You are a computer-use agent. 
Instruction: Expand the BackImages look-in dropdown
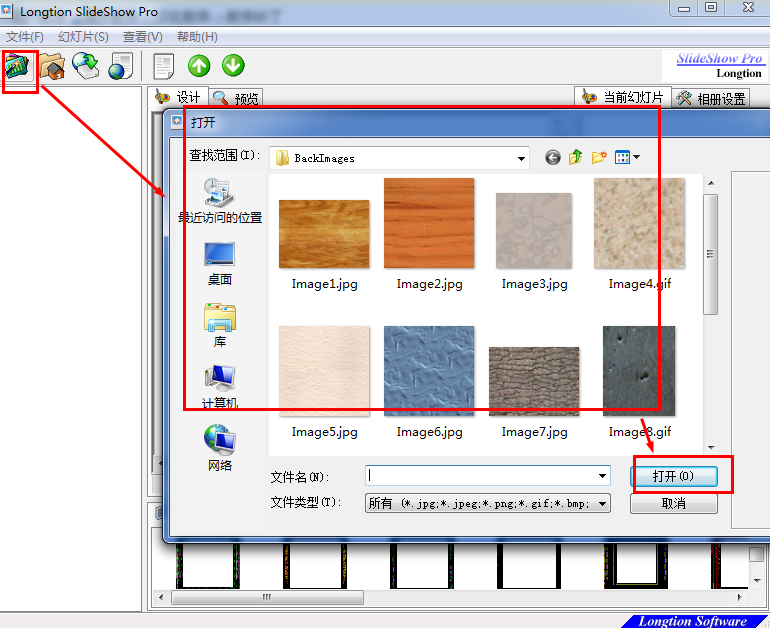tap(521, 159)
